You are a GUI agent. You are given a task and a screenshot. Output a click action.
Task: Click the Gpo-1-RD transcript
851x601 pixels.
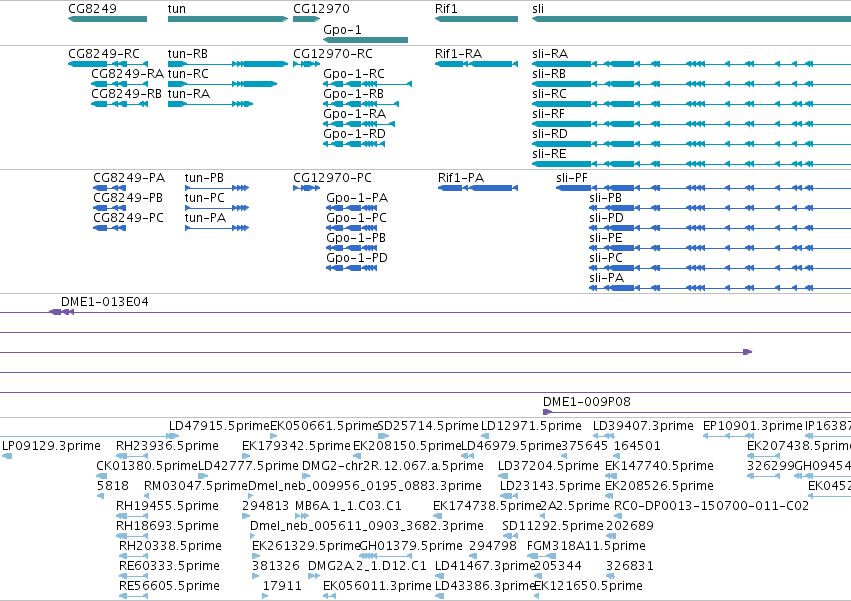[x=354, y=144]
